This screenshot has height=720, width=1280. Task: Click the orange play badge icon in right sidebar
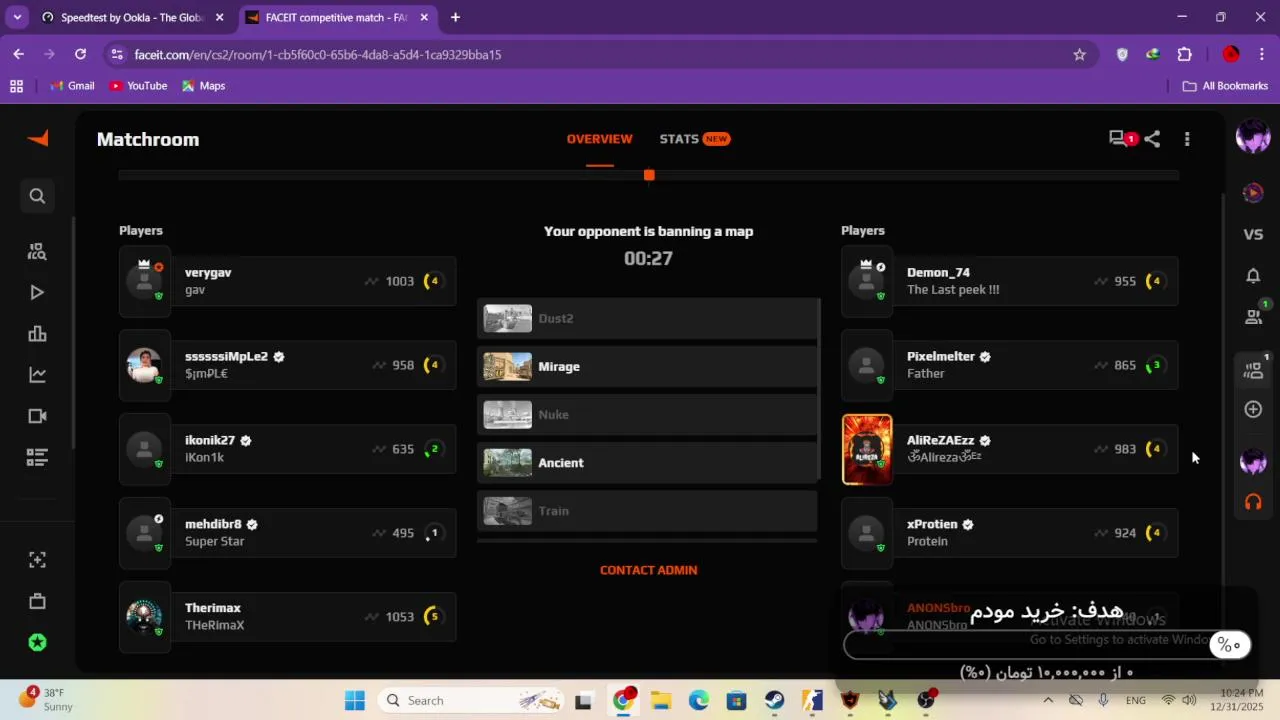coord(1253,192)
